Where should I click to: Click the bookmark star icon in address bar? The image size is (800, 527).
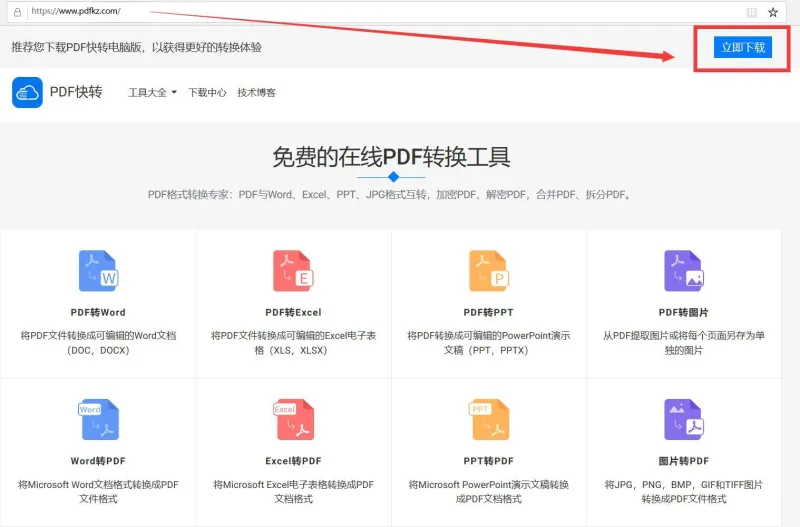click(x=773, y=12)
